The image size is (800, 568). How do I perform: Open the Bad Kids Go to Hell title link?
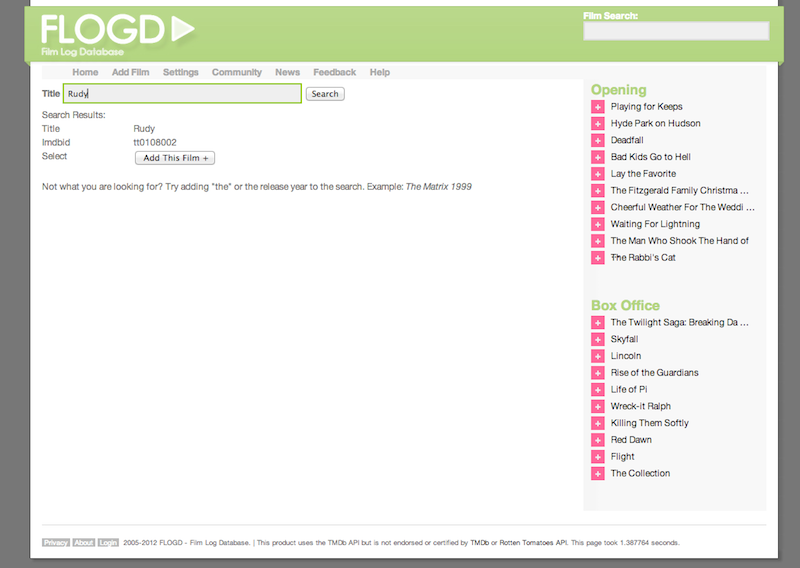(651, 157)
